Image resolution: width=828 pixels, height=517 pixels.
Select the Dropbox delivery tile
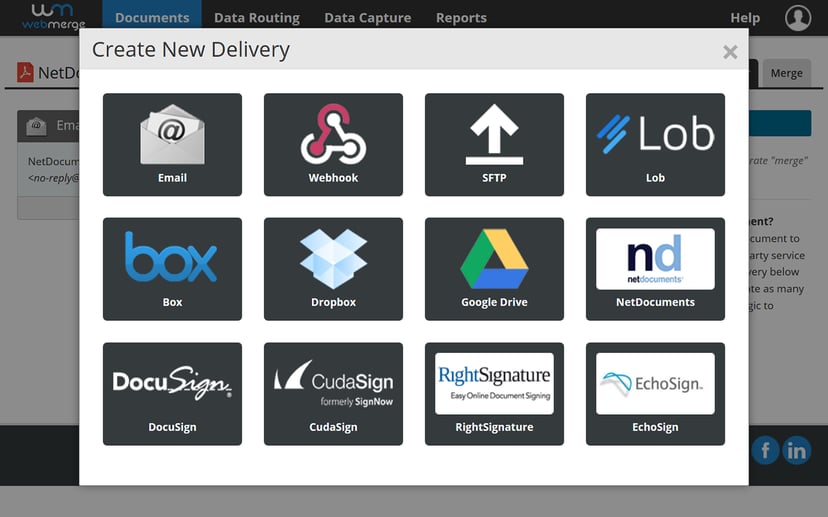pos(333,269)
